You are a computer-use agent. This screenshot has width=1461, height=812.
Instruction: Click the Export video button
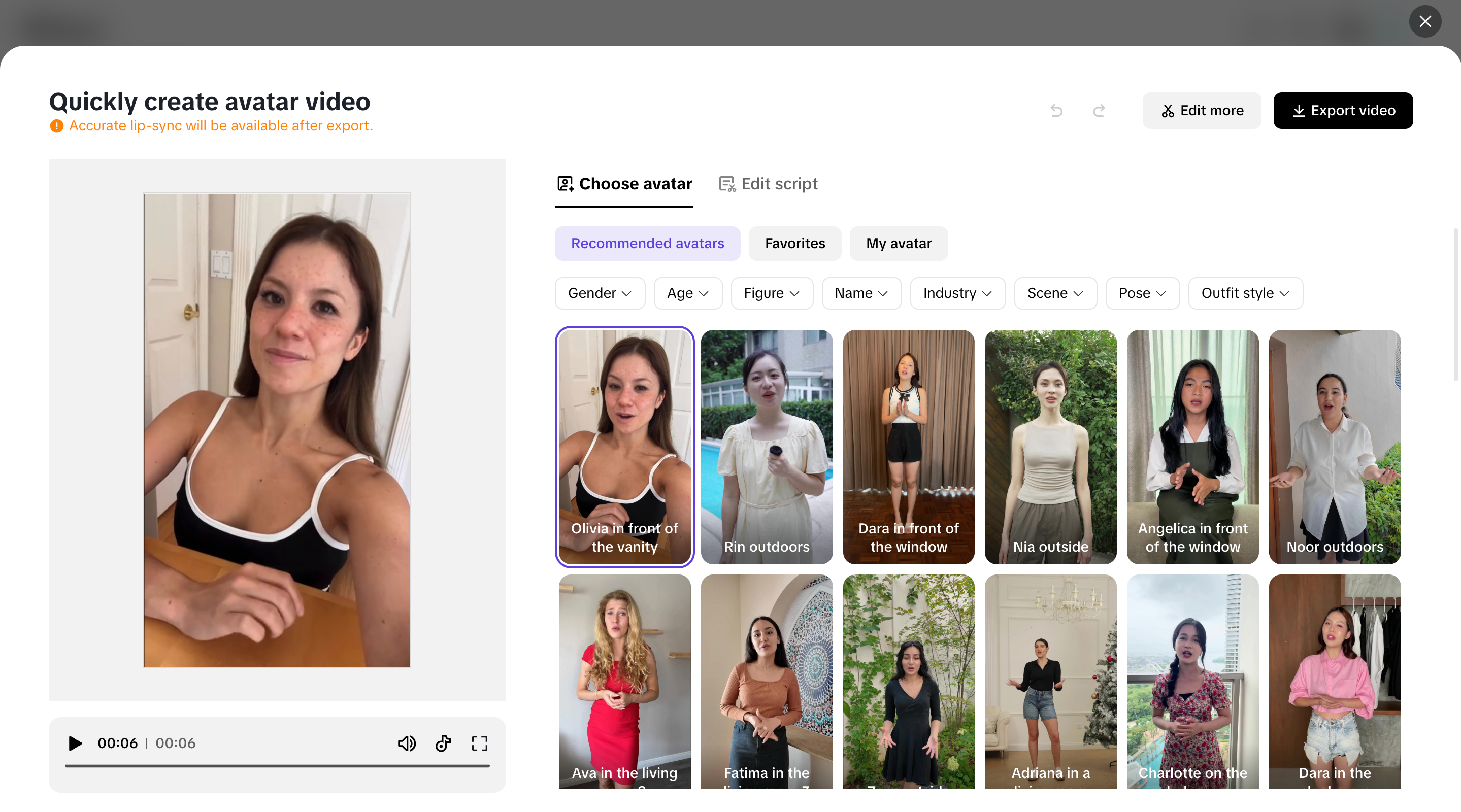(x=1343, y=111)
